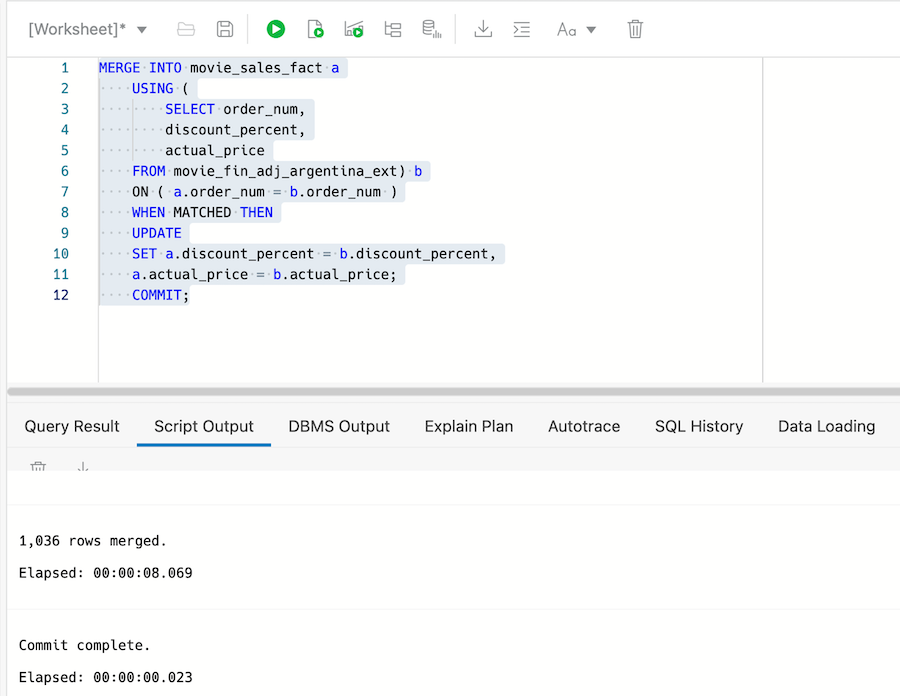Click the Save worksheet icon
The width and height of the screenshot is (900, 696).
[225, 29]
